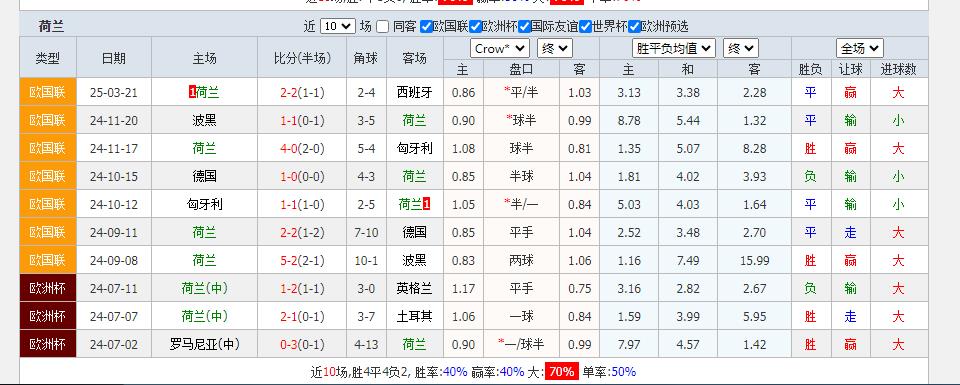Open the 全场 dropdown

860,48
